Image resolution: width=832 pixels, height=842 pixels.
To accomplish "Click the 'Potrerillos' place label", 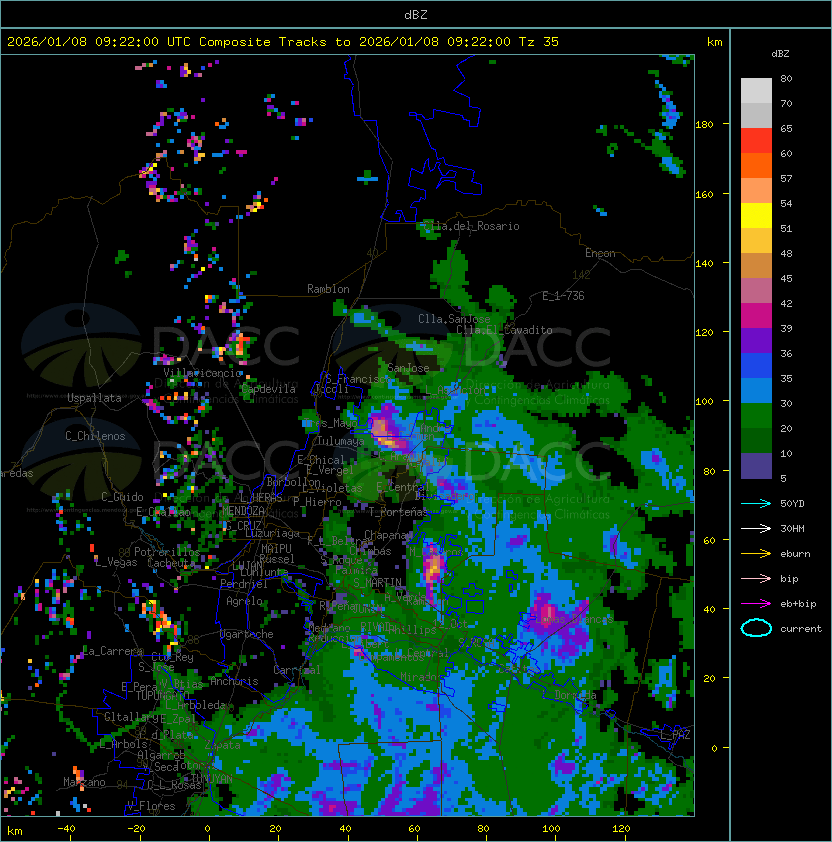I will pos(167,552).
